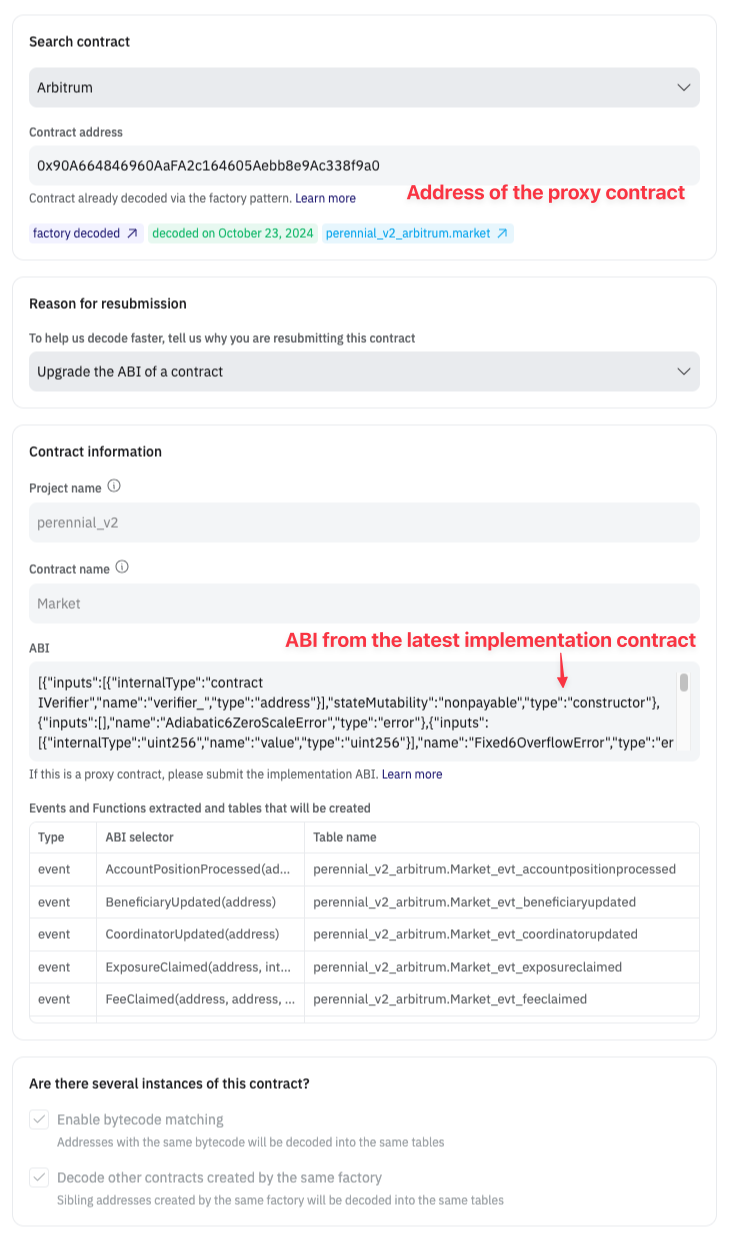
Task: Select the CoordinatorUpdated(address) event row
Action: 364,934
